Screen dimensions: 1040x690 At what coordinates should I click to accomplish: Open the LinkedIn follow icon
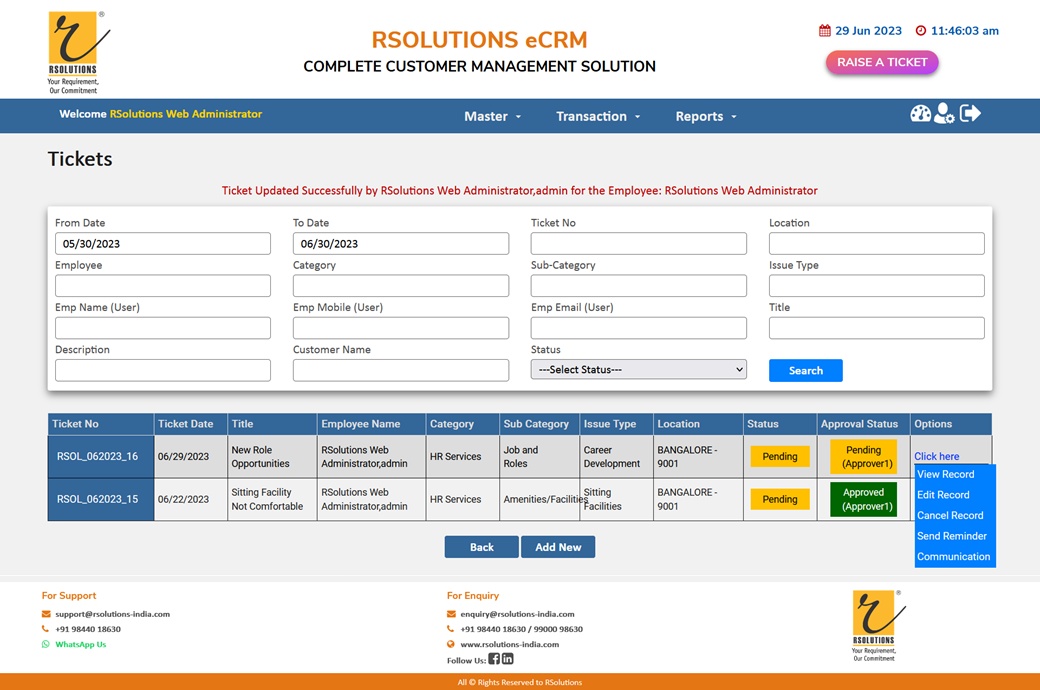[508, 659]
